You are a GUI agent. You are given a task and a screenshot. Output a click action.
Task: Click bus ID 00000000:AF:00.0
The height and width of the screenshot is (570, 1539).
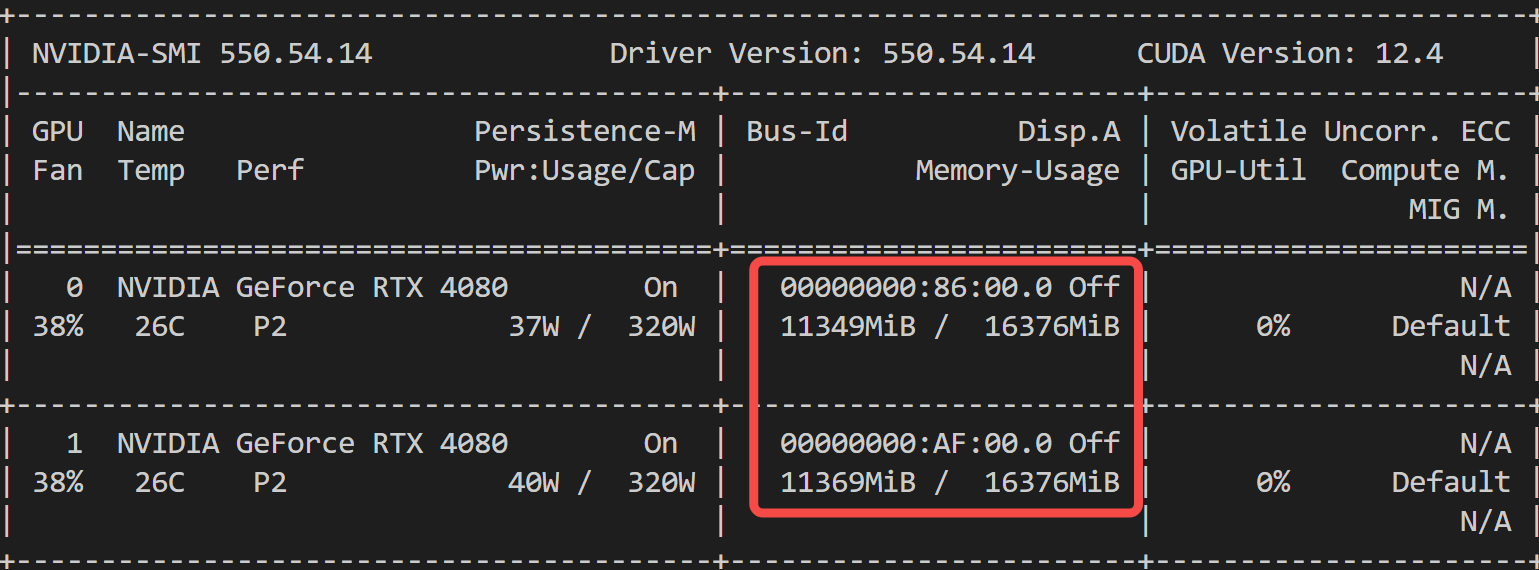coord(915,443)
